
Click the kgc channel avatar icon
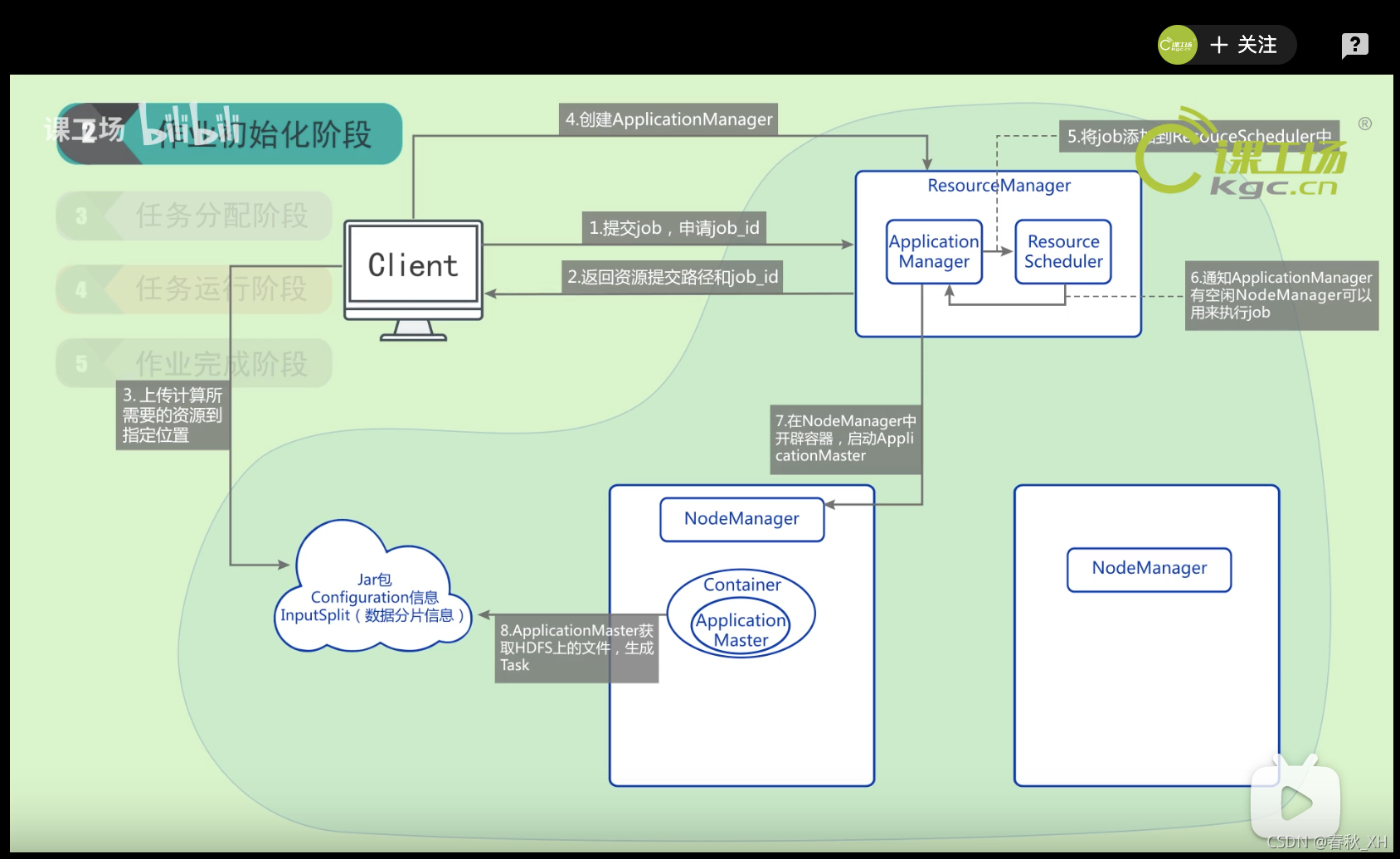[1177, 45]
